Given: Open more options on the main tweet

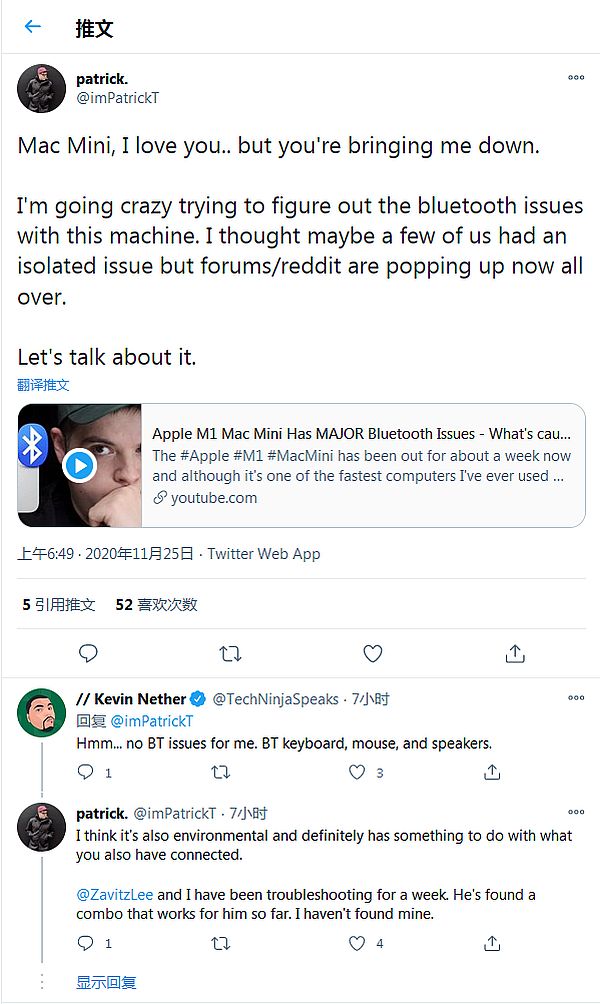Looking at the screenshot, I should tap(576, 77).
